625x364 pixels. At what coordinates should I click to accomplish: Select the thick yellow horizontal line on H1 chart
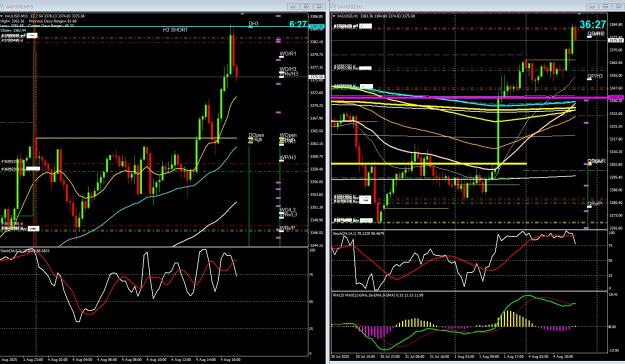point(428,163)
